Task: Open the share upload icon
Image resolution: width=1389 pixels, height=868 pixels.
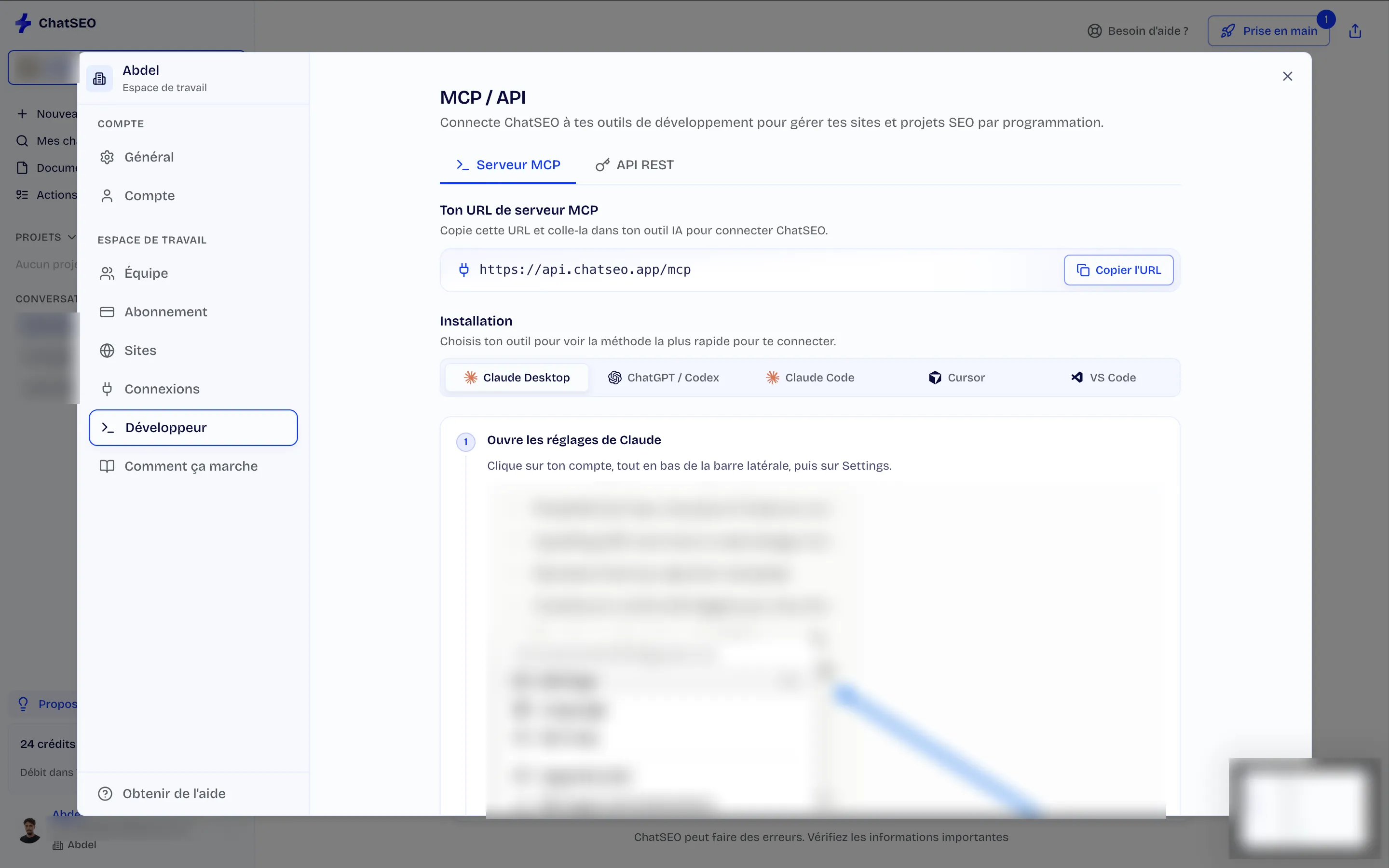Action: (1355, 31)
